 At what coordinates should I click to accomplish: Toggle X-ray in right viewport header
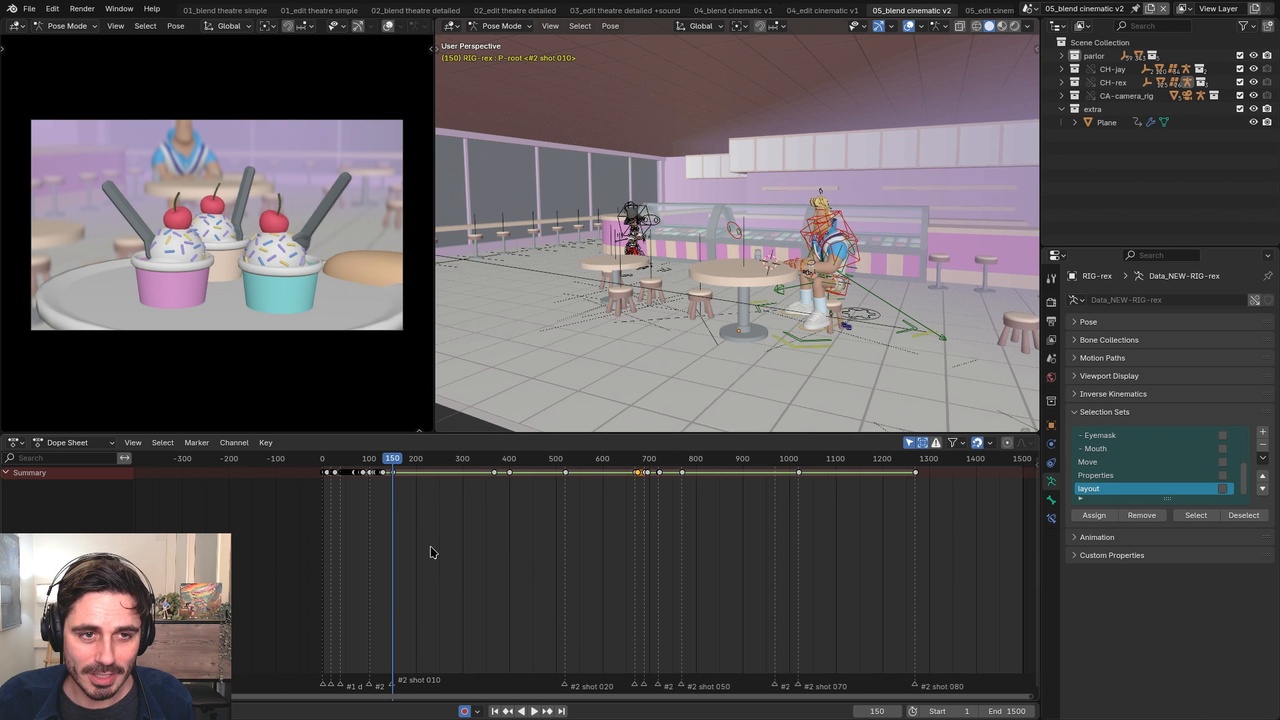(x=960, y=26)
